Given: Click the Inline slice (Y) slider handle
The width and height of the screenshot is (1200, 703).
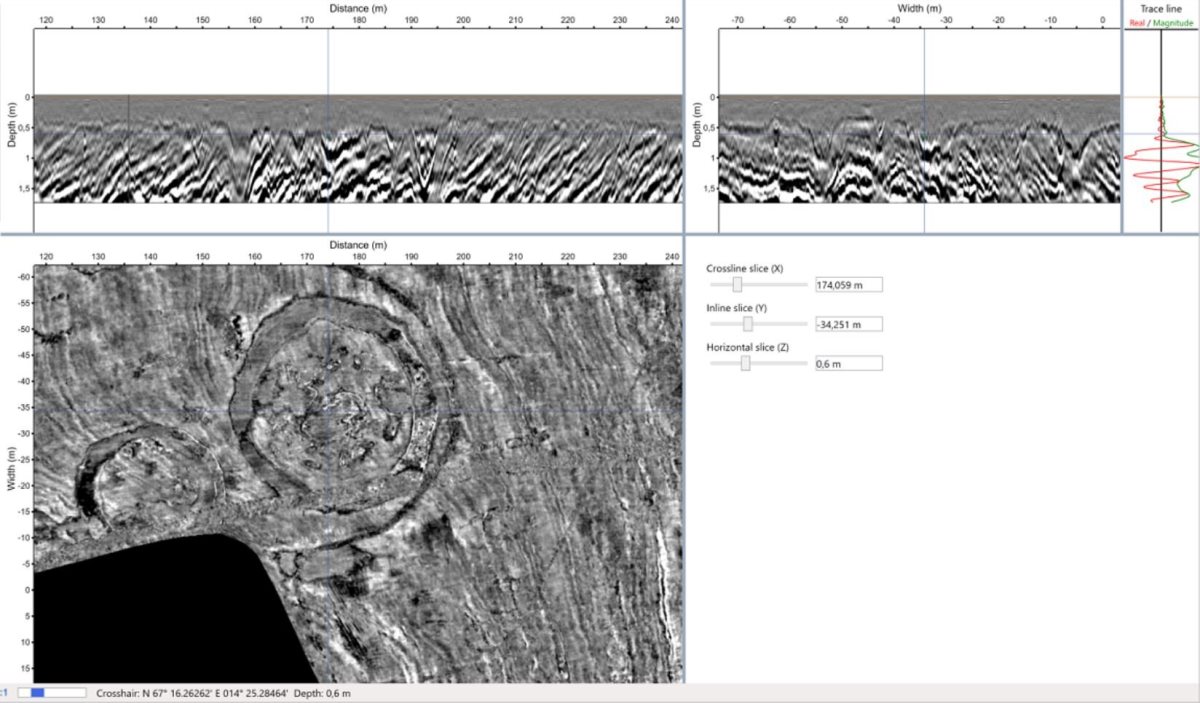Looking at the screenshot, I should click(747, 324).
